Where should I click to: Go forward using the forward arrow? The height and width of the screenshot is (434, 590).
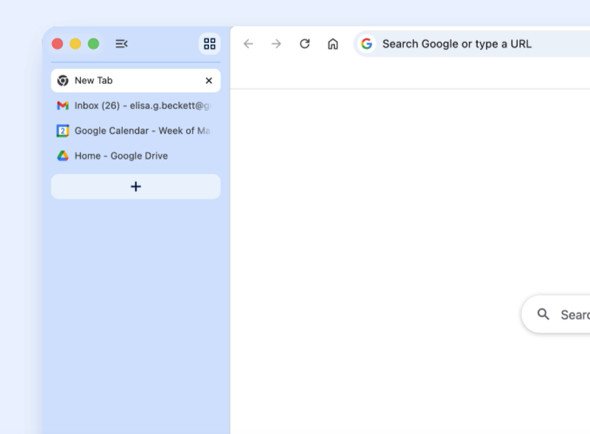(277, 44)
